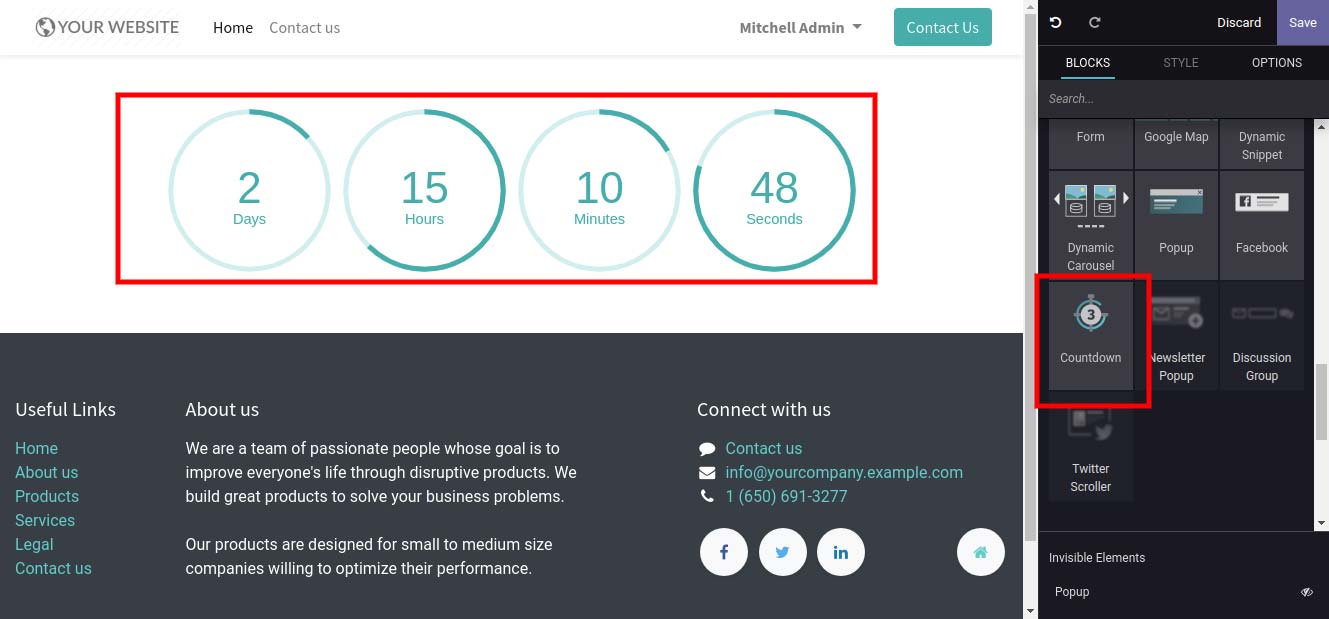Open the Home menu item in navbar

click(233, 28)
